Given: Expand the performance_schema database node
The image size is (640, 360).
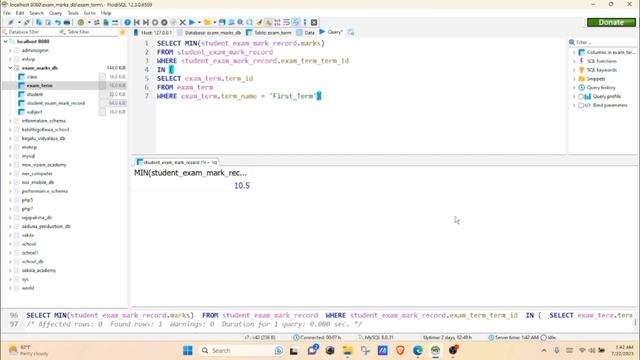Looking at the screenshot, I should [x=10, y=191].
